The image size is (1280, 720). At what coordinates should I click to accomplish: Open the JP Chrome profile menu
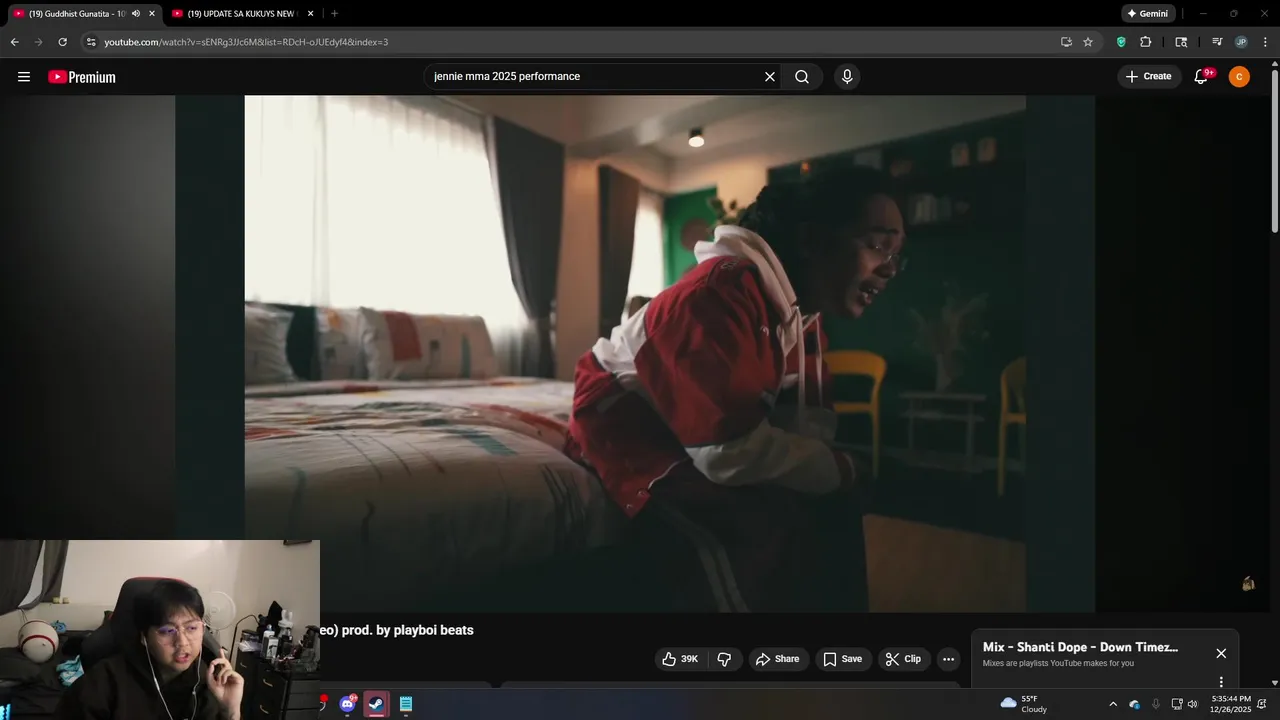(1241, 42)
